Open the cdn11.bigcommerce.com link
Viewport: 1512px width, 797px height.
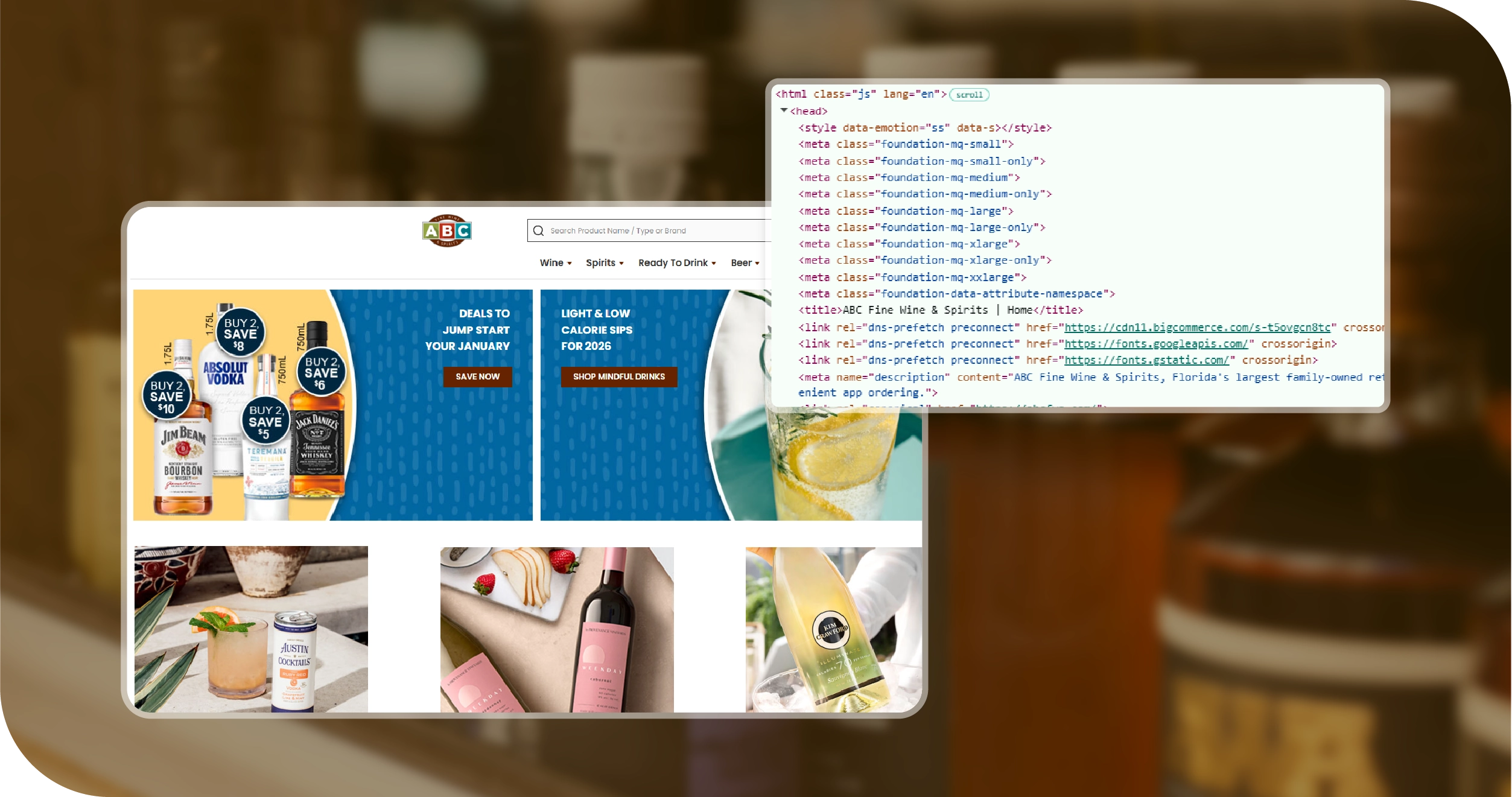tap(1197, 327)
